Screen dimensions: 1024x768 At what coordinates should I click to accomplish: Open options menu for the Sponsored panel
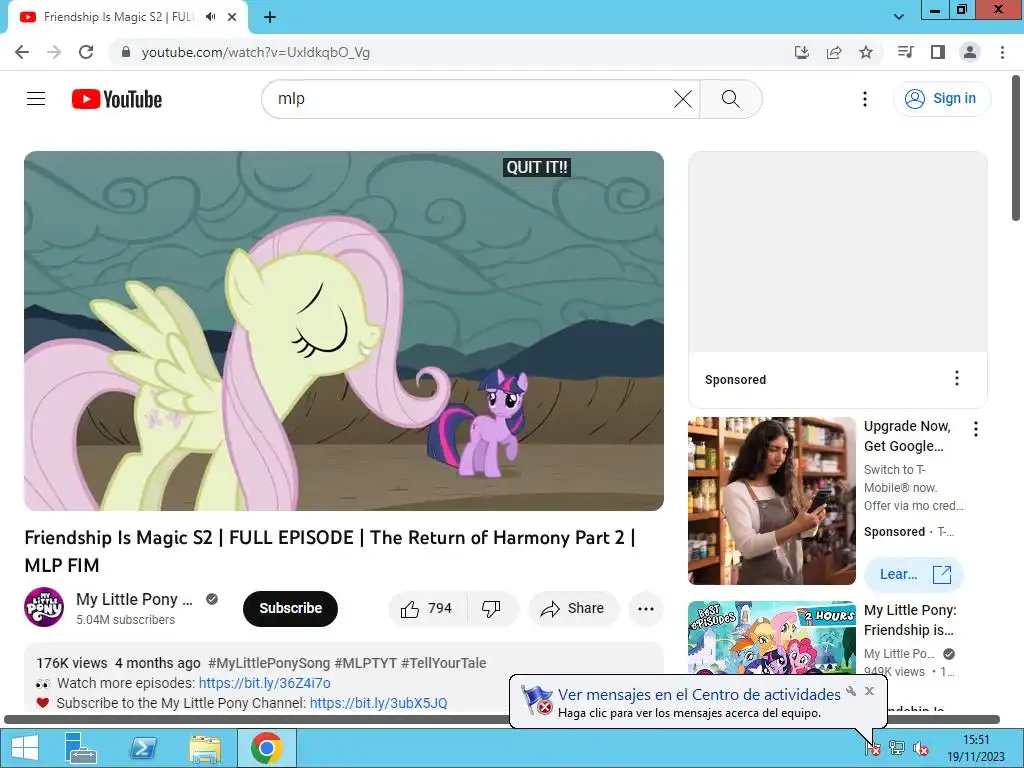coord(957,378)
